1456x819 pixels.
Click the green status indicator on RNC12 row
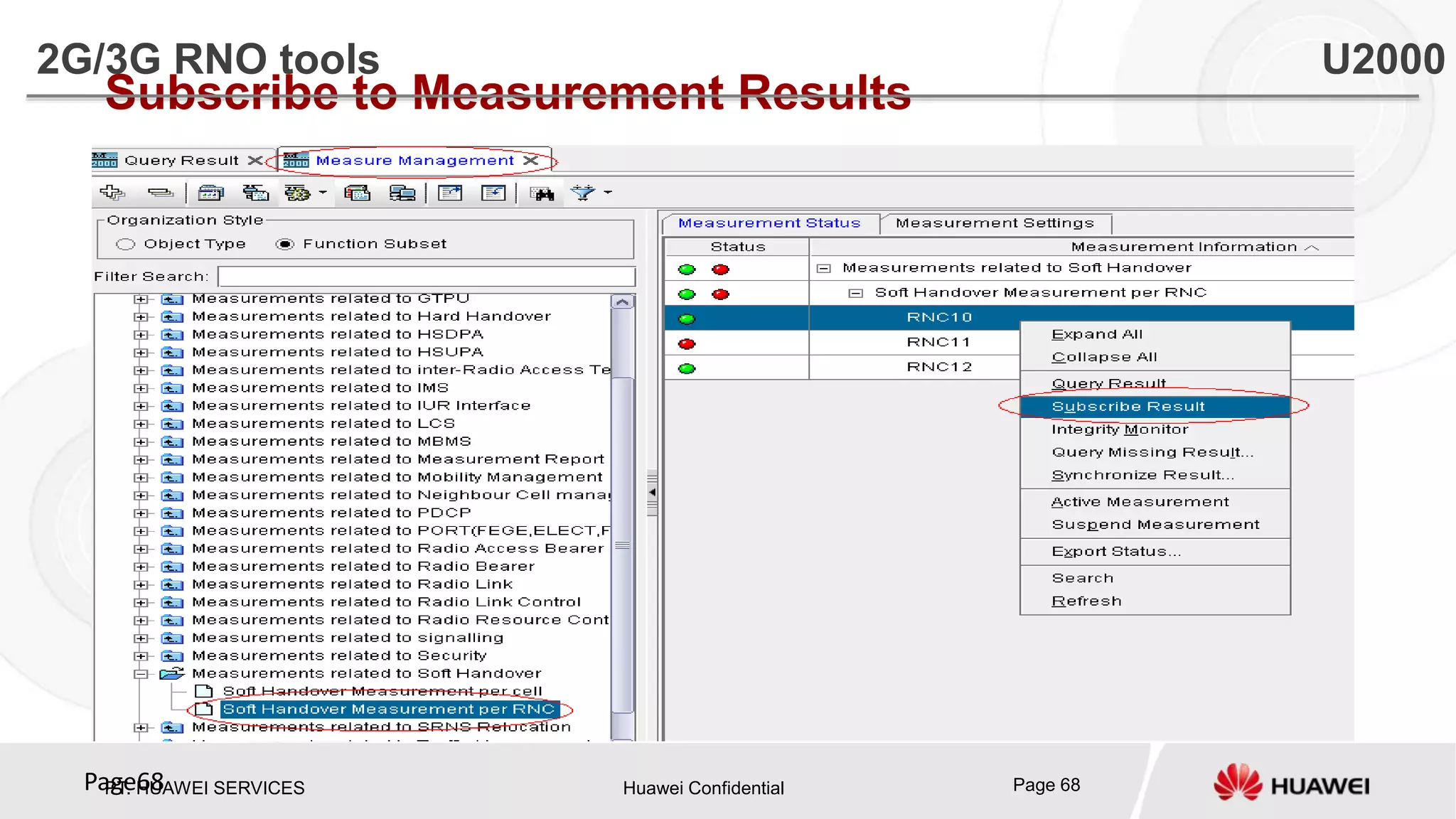(x=687, y=369)
